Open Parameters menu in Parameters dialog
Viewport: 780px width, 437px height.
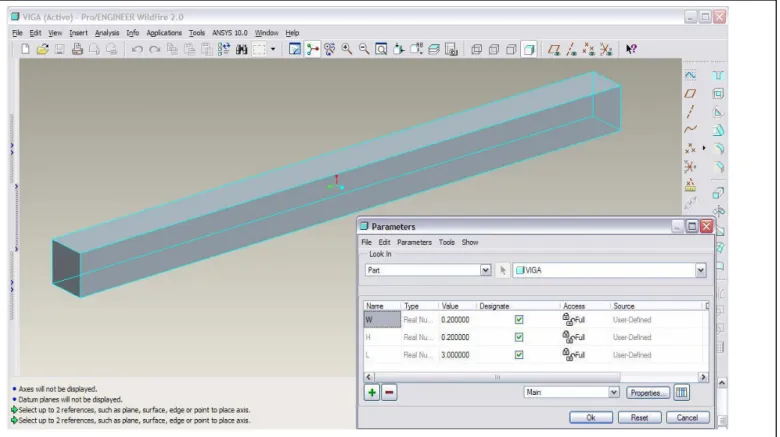click(414, 242)
